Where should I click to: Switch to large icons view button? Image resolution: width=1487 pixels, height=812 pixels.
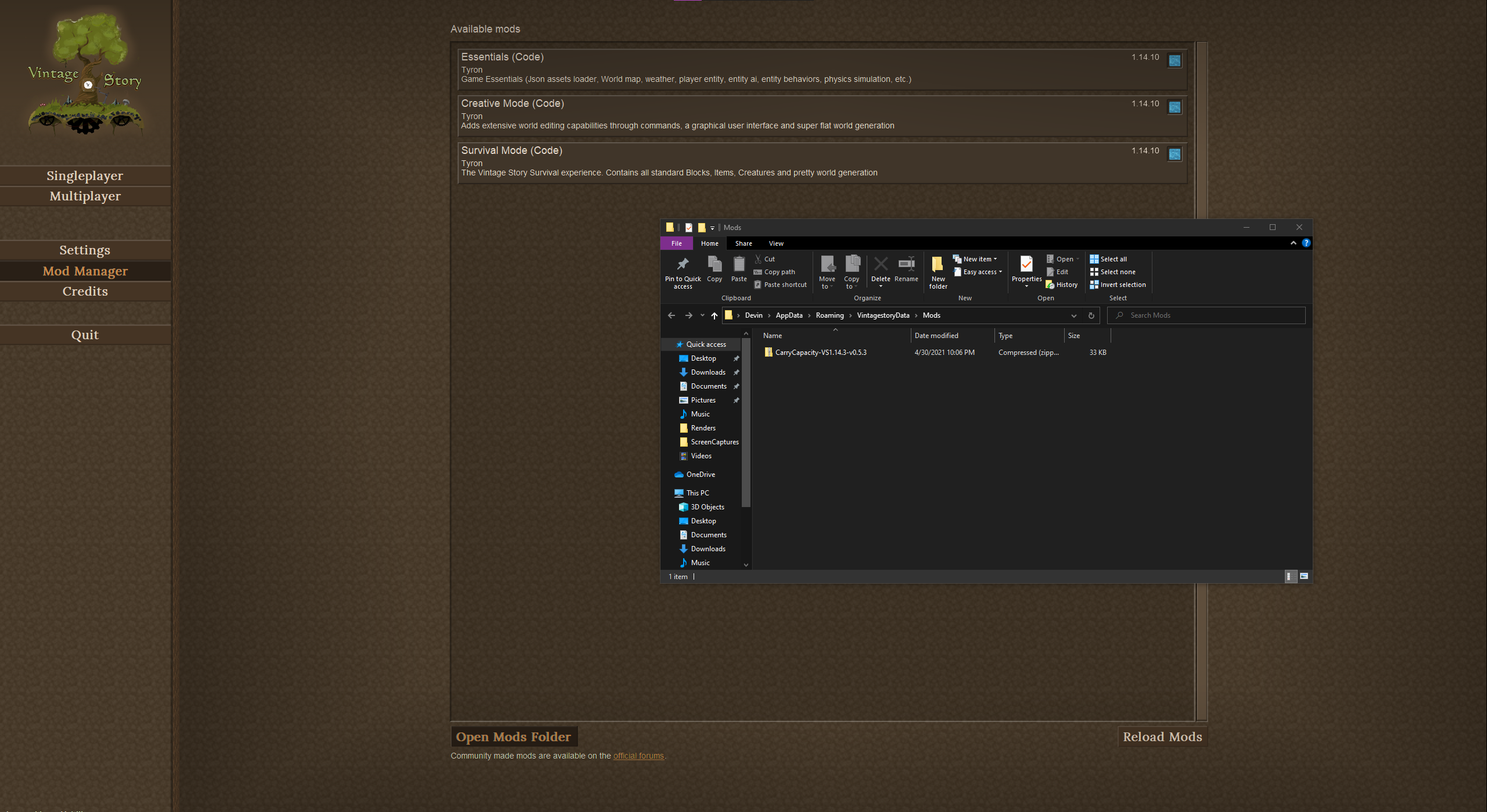[x=1304, y=576]
